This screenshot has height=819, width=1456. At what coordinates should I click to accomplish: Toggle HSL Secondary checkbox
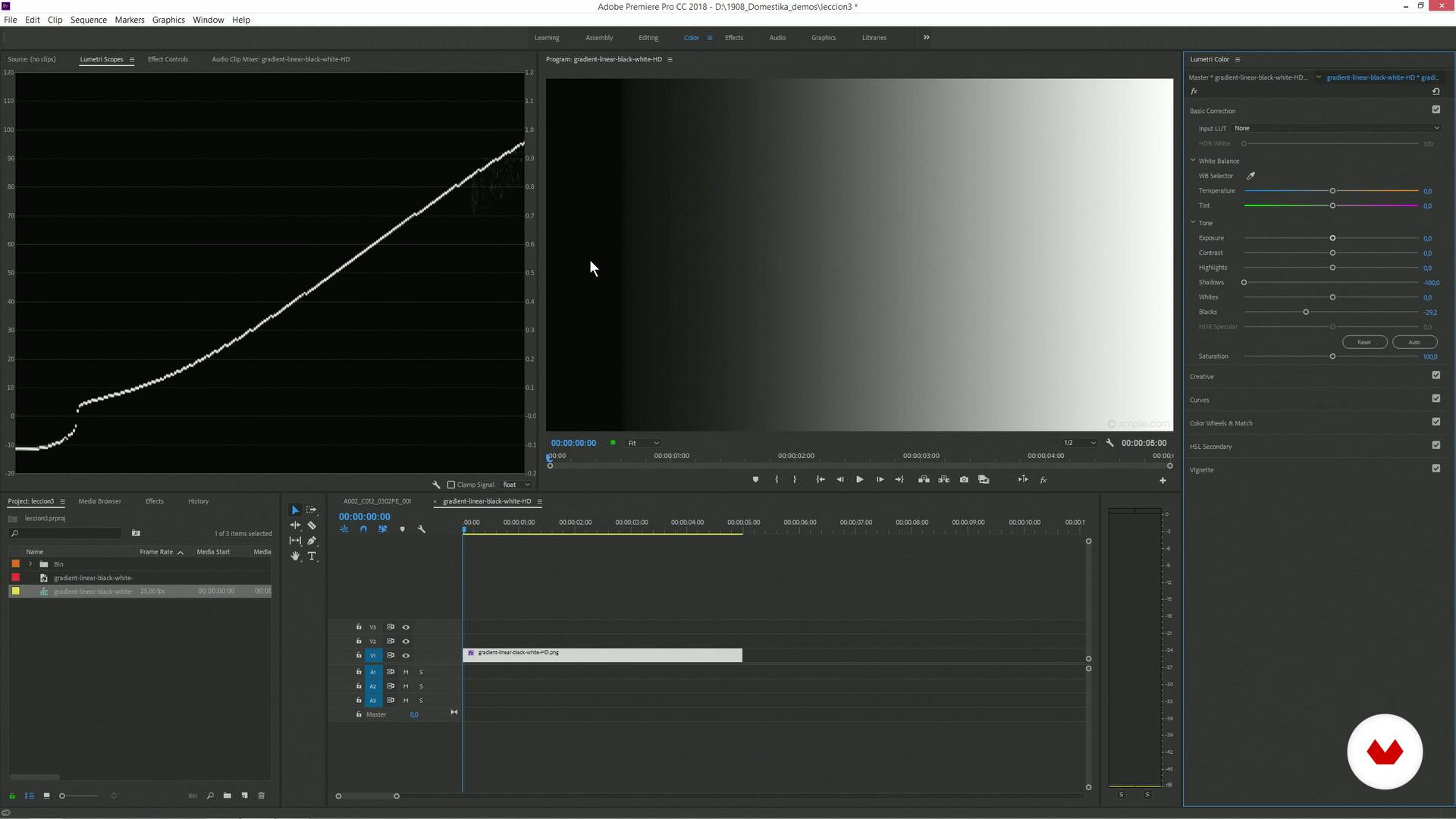pos(1436,446)
